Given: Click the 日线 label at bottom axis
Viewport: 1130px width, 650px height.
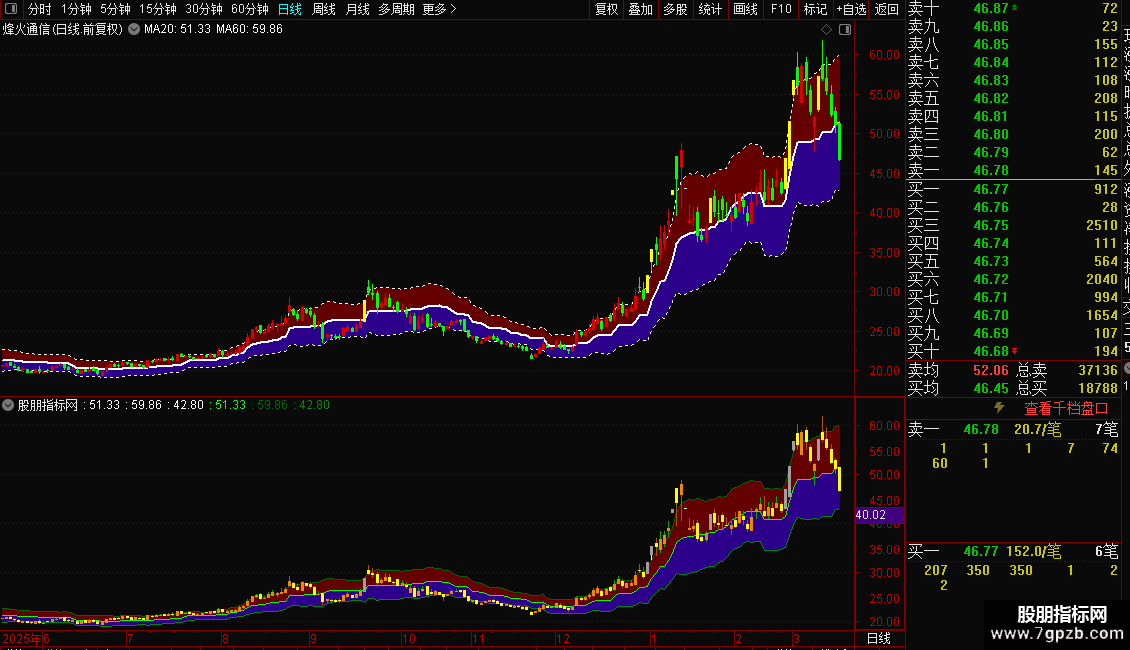Looking at the screenshot, I should click(x=878, y=638).
